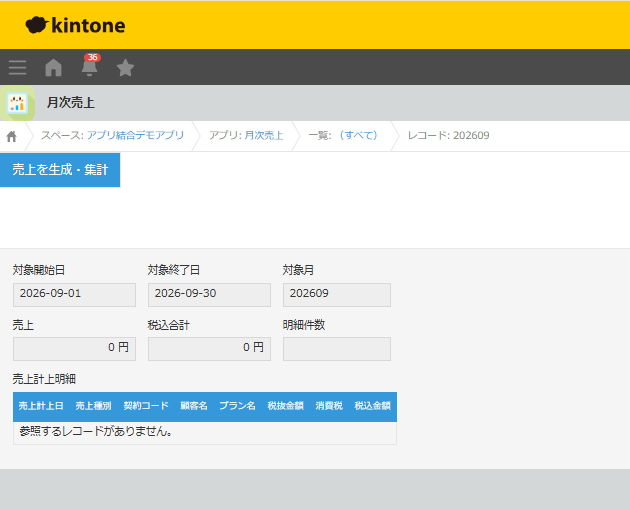
Task: Click the プラン名 column header
Action: point(237,406)
